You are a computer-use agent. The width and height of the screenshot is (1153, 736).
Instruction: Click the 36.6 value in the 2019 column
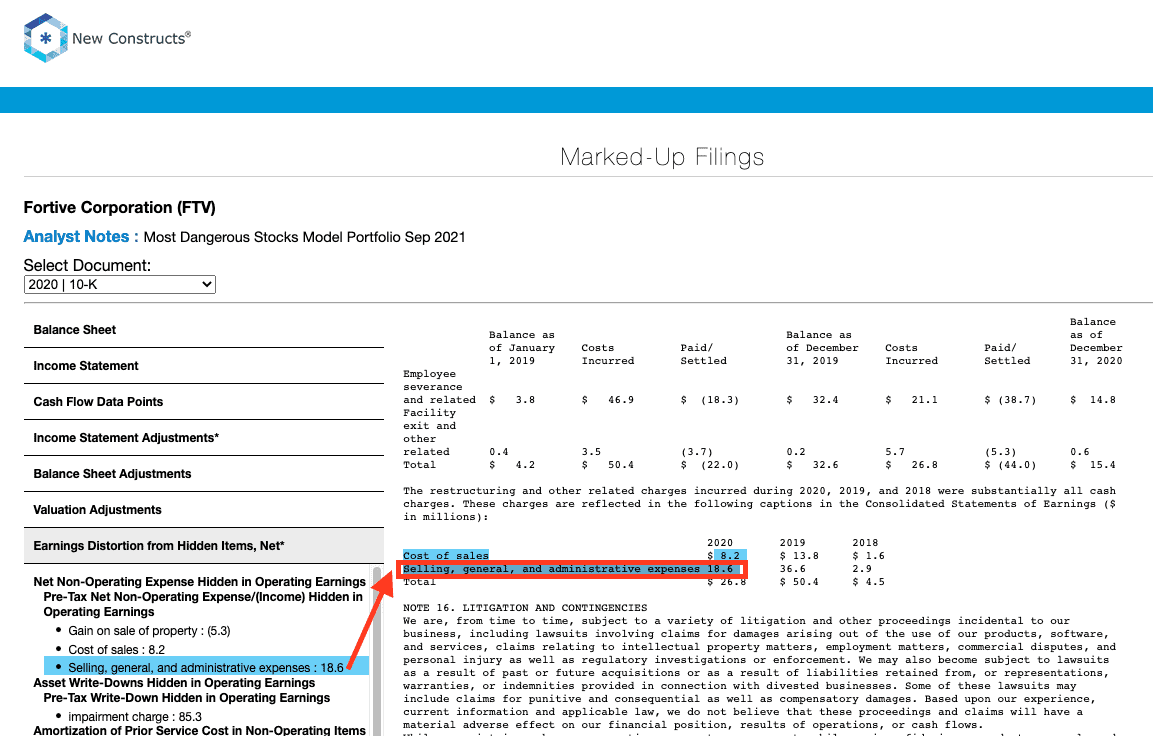[x=793, y=569]
